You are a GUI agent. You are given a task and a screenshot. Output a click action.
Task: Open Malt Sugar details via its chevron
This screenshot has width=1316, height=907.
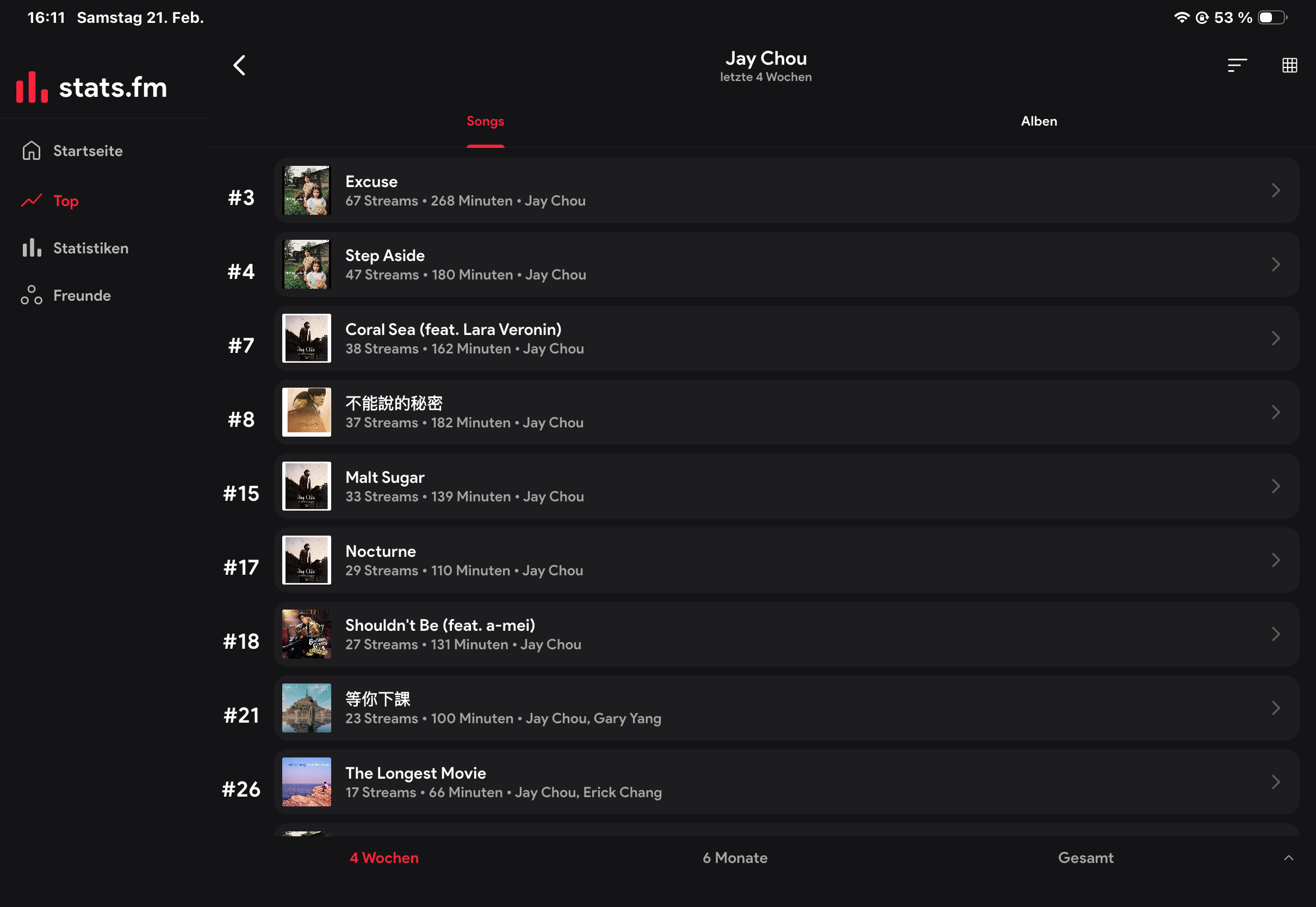(1276, 486)
